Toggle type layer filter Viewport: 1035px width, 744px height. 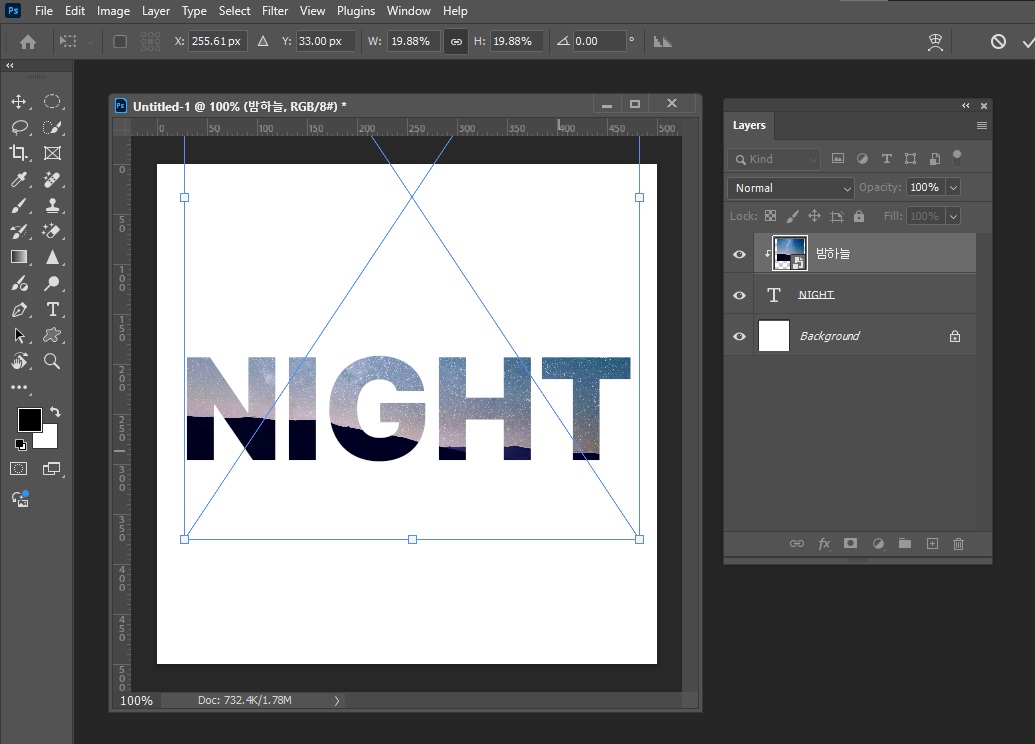pyautogui.click(x=886, y=158)
